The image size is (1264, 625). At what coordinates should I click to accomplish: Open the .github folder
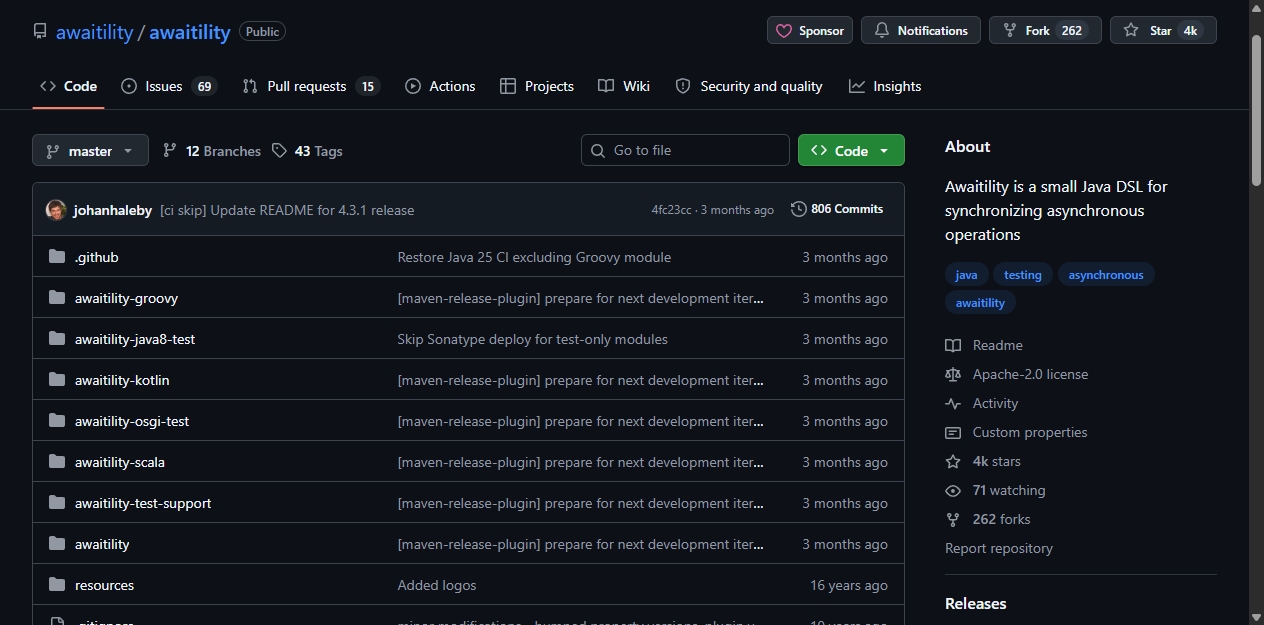point(97,257)
